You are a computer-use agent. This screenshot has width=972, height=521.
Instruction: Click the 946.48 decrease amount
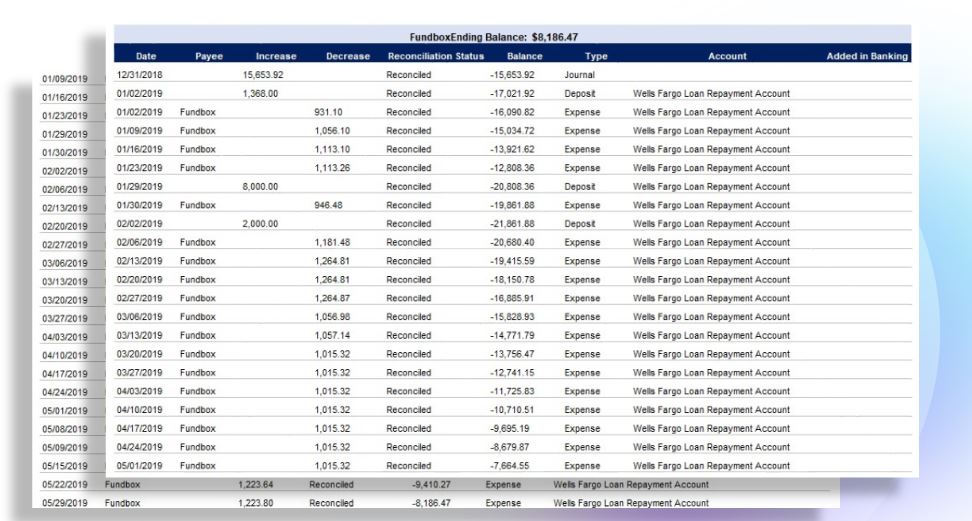pyautogui.click(x=328, y=205)
